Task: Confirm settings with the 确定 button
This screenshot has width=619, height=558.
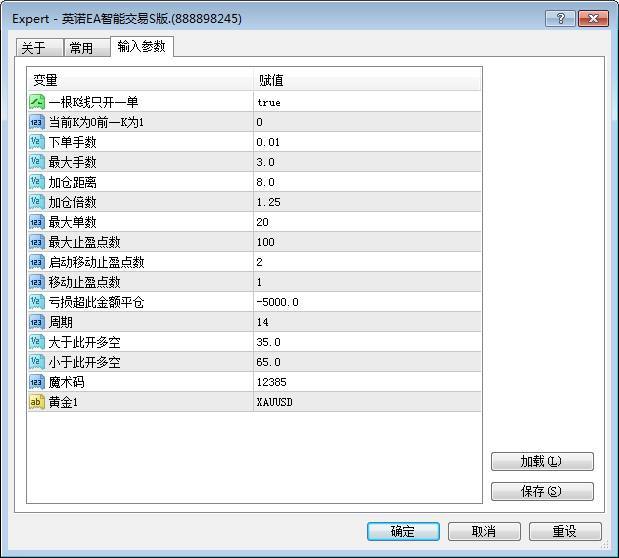Action: coord(403,531)
